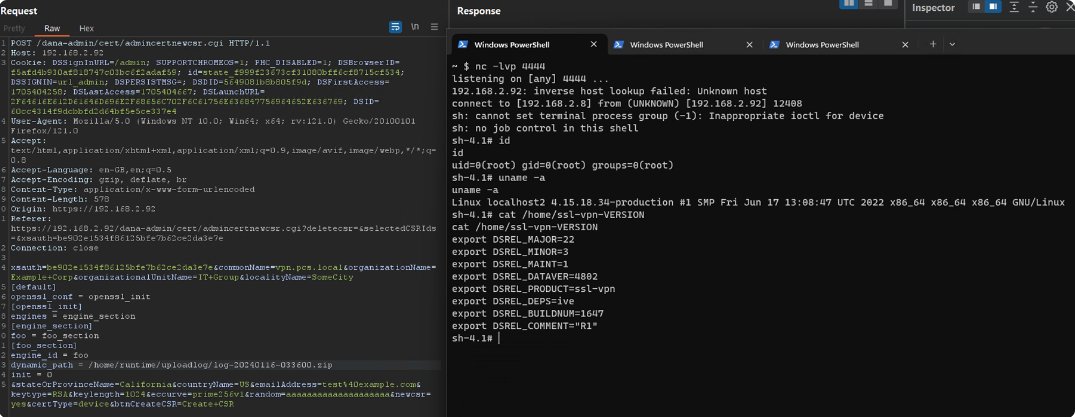Select second Windows PowerShell tab
Viewport: 1075px width, 417px height.
pyautogui.click(x=685, y=45)
